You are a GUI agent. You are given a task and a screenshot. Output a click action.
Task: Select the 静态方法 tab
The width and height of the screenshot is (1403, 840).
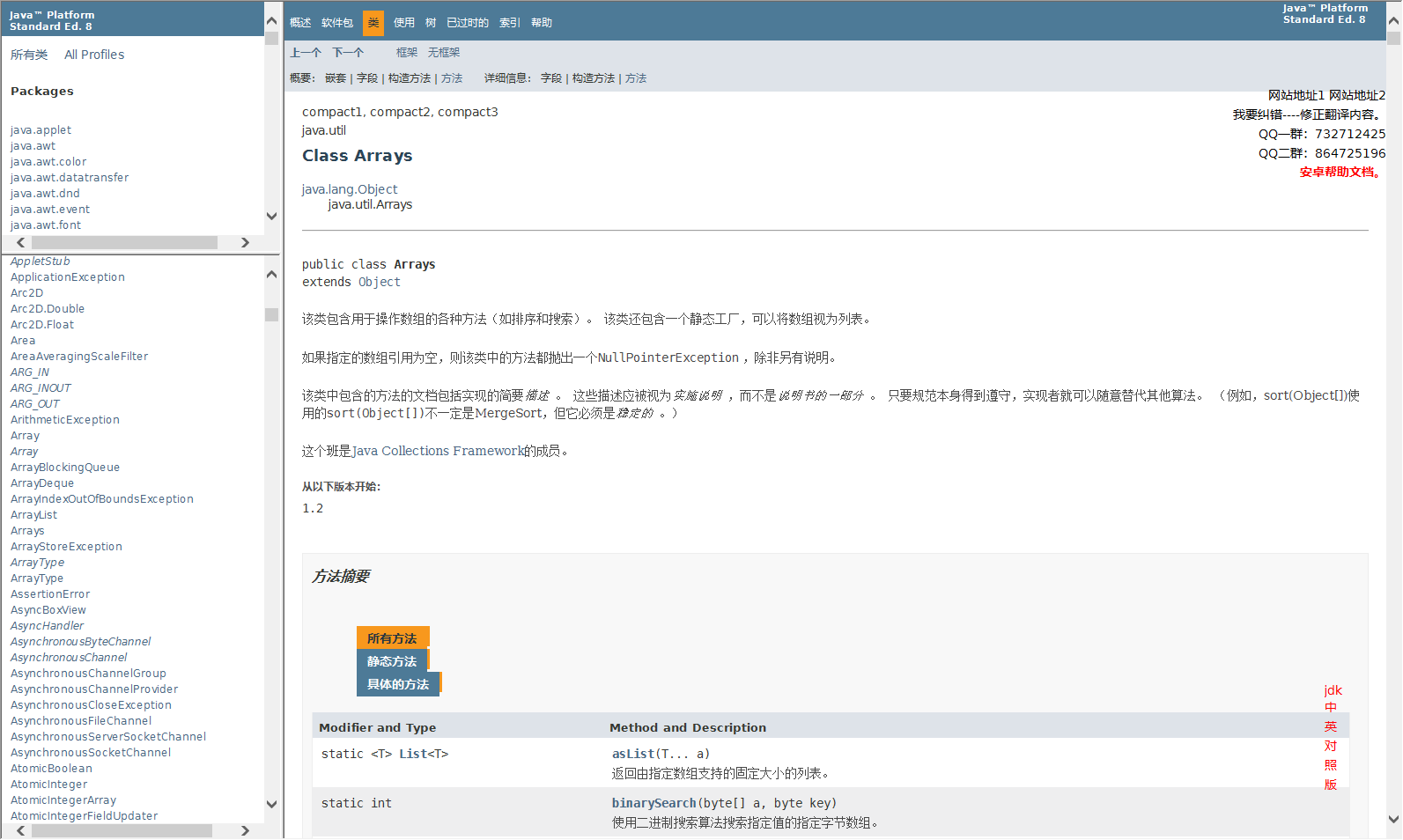[x=392, y=661]
